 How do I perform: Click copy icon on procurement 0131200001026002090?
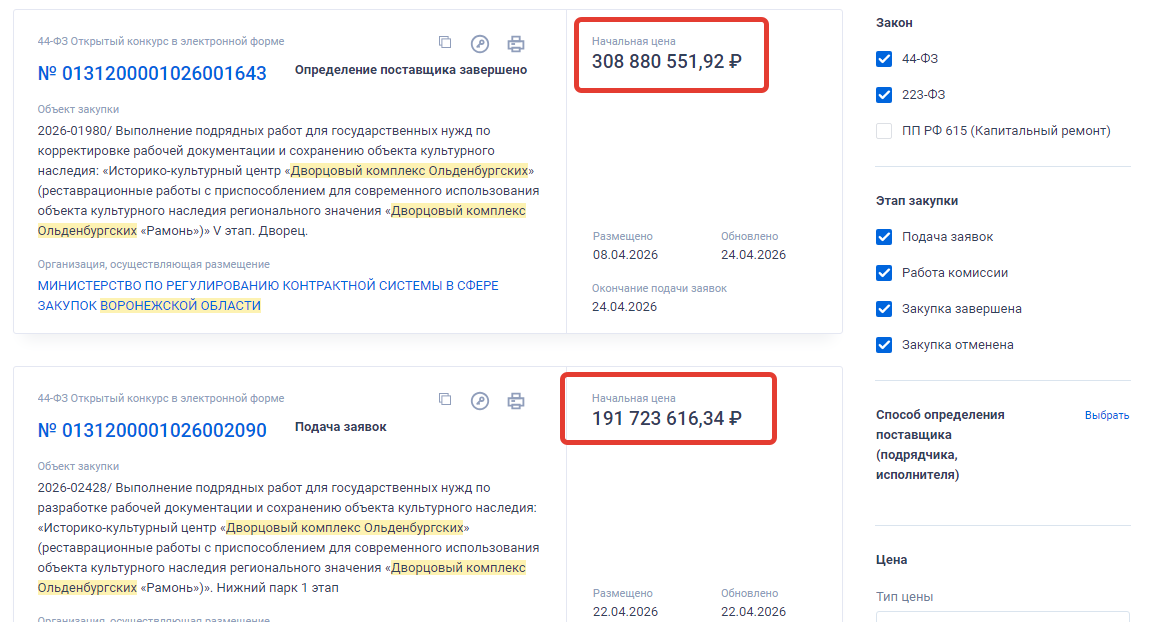445,400
